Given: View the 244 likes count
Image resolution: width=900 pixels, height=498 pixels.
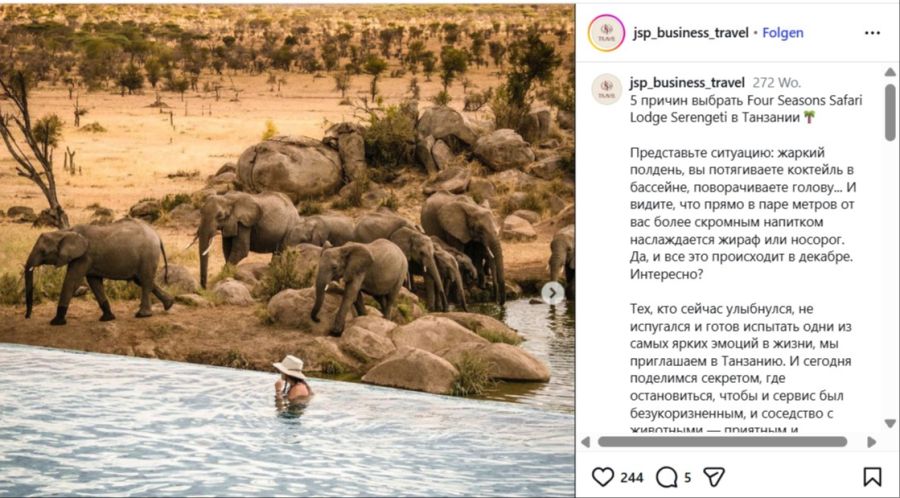Looking at the screenshot, I should (632, 478).
